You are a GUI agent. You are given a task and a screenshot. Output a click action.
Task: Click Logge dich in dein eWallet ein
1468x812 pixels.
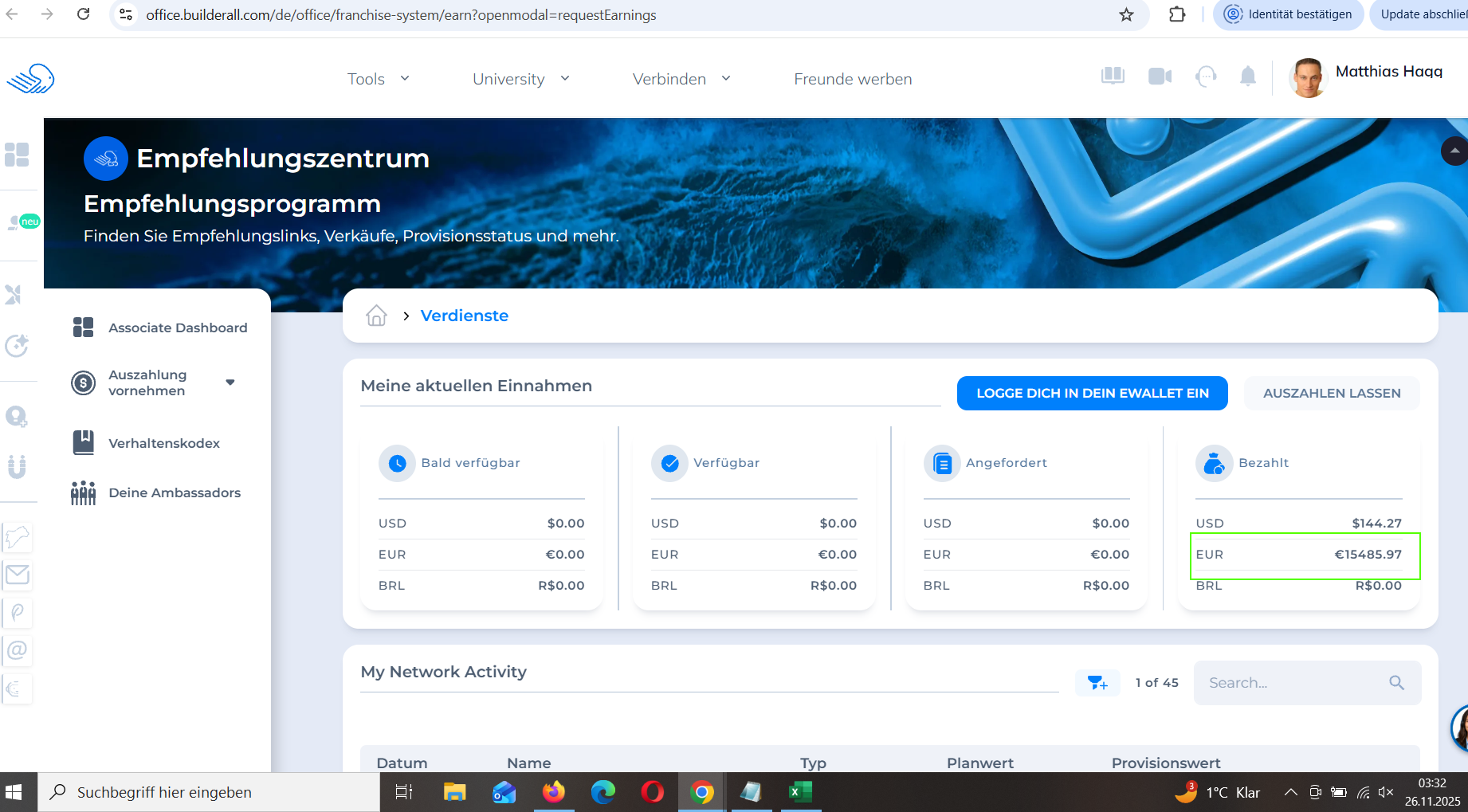coord(1092,393)
